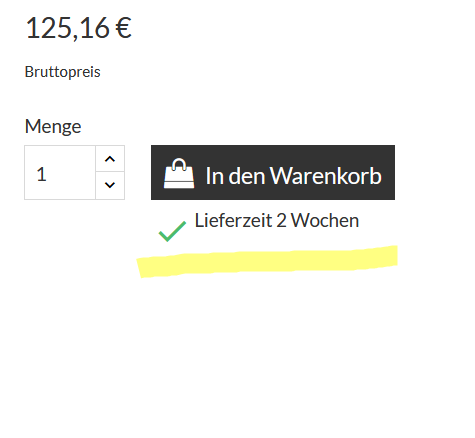Screen dimensions: 475x438
Task: Click the euro sign in the price
Action: click(124, 29)
